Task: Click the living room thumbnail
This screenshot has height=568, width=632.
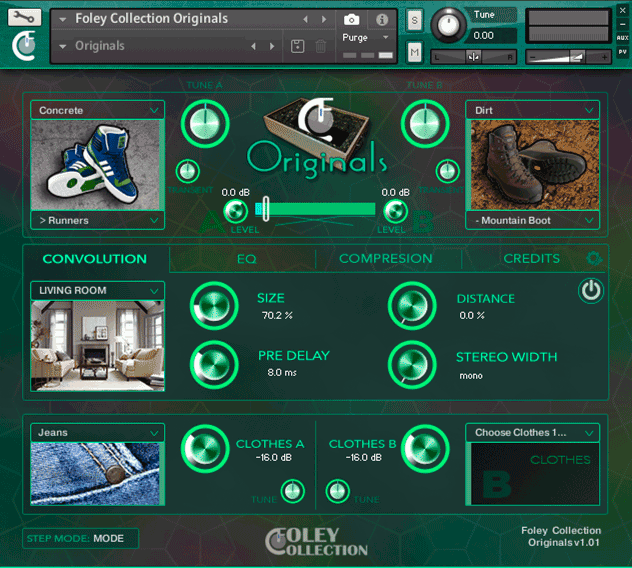Action: 98,345
